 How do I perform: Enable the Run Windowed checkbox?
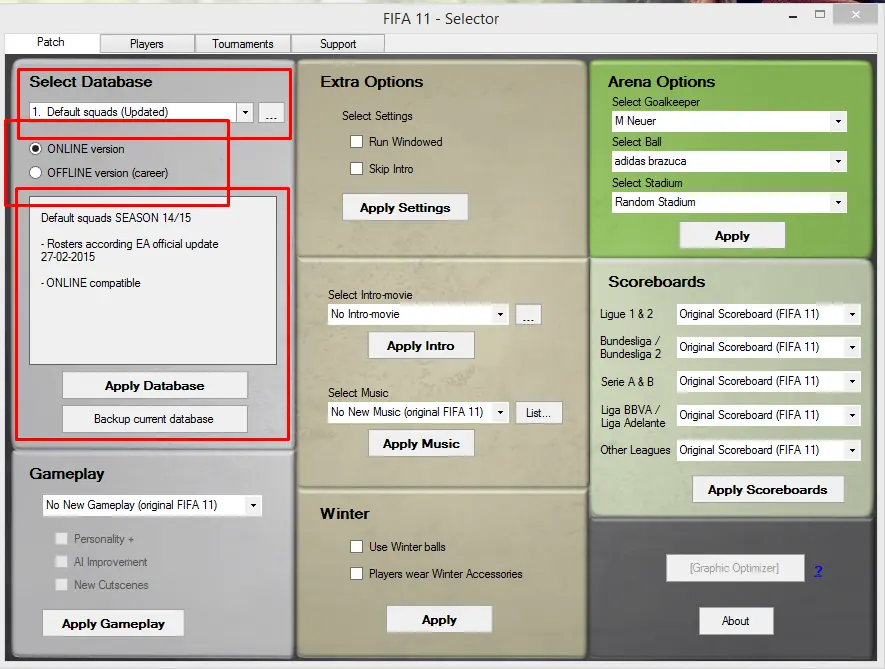click(356, 142)
